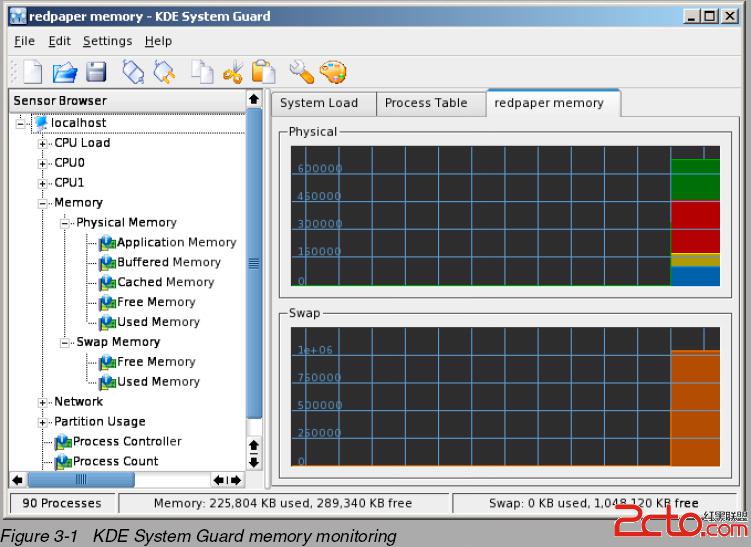751x547 pixels.
Task: Click the Process Controller sensor icon
Action: click(63, 442)
